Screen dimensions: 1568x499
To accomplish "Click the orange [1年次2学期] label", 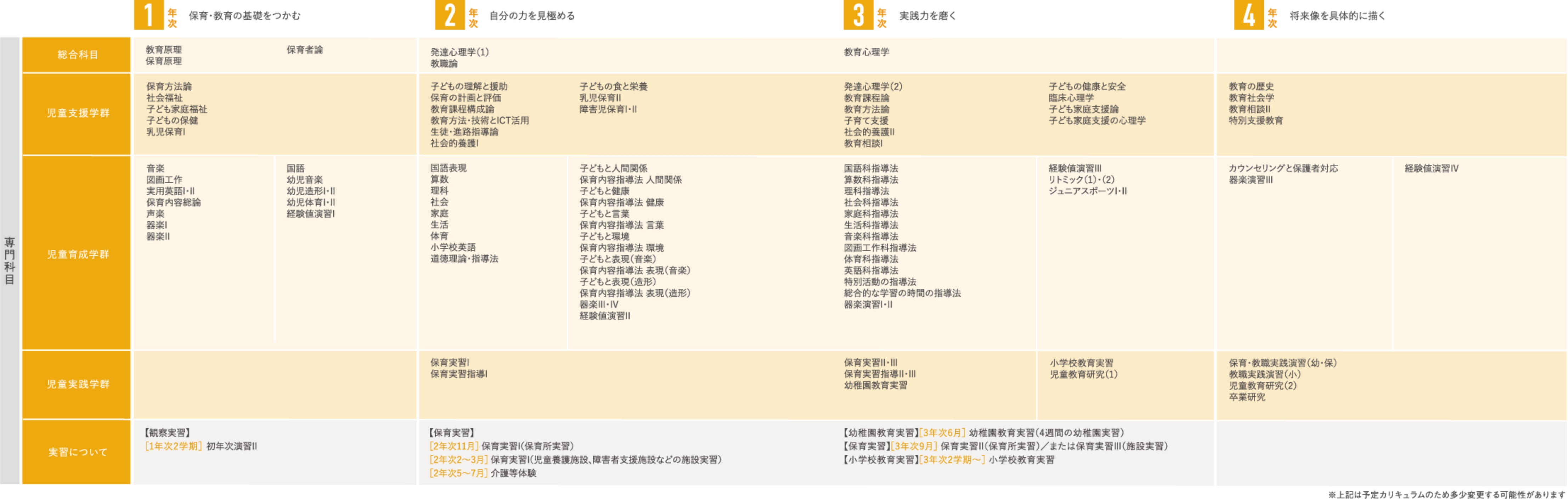I will (173, 446).
